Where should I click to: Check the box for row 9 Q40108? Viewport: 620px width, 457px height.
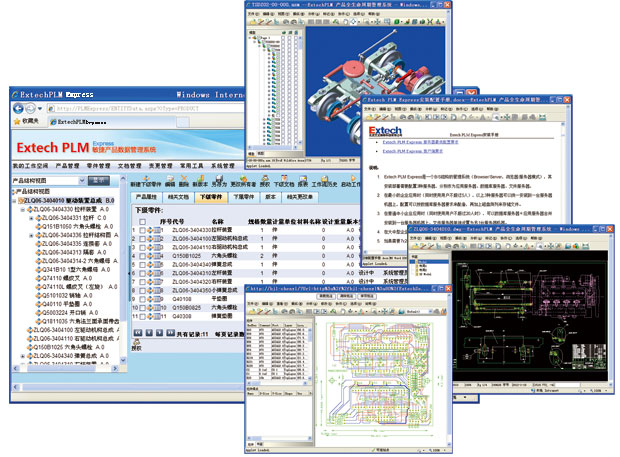tap(142, 297)
